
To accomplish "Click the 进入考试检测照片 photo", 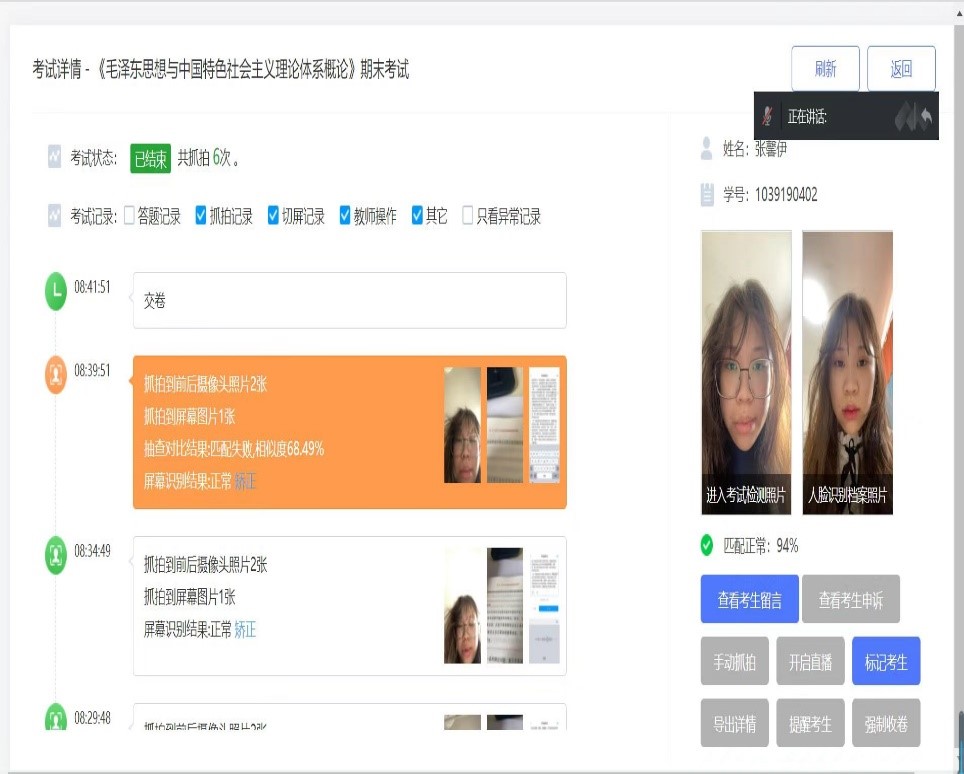I will pyautogui.click(x=746, y=372).
